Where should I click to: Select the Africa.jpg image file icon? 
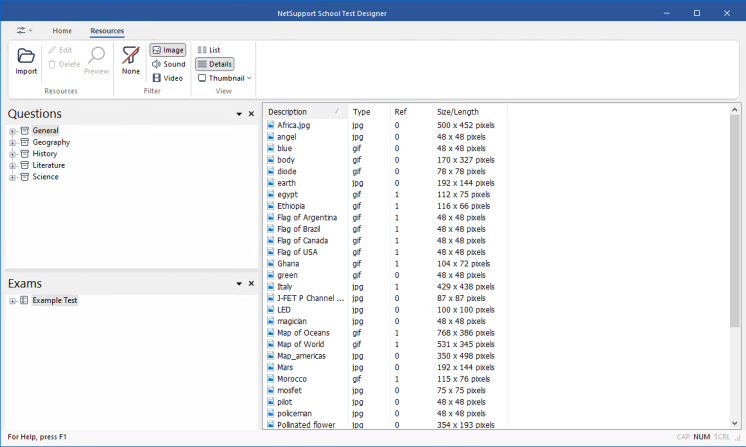click(x=270, y=125)
